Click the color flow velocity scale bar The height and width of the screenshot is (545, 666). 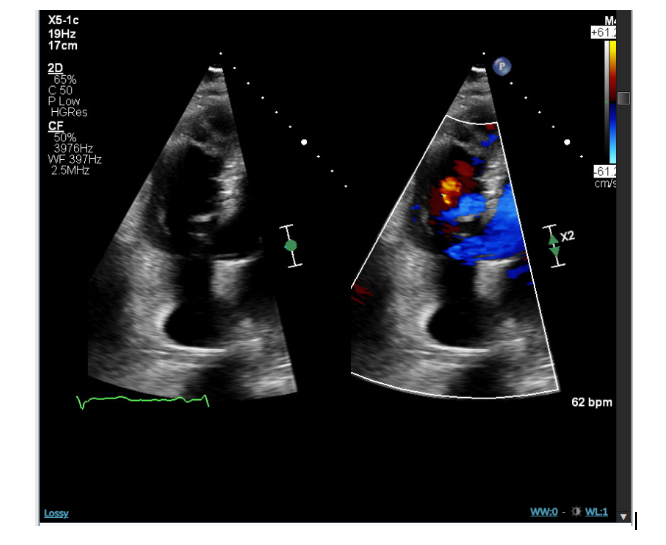point(610,100)
